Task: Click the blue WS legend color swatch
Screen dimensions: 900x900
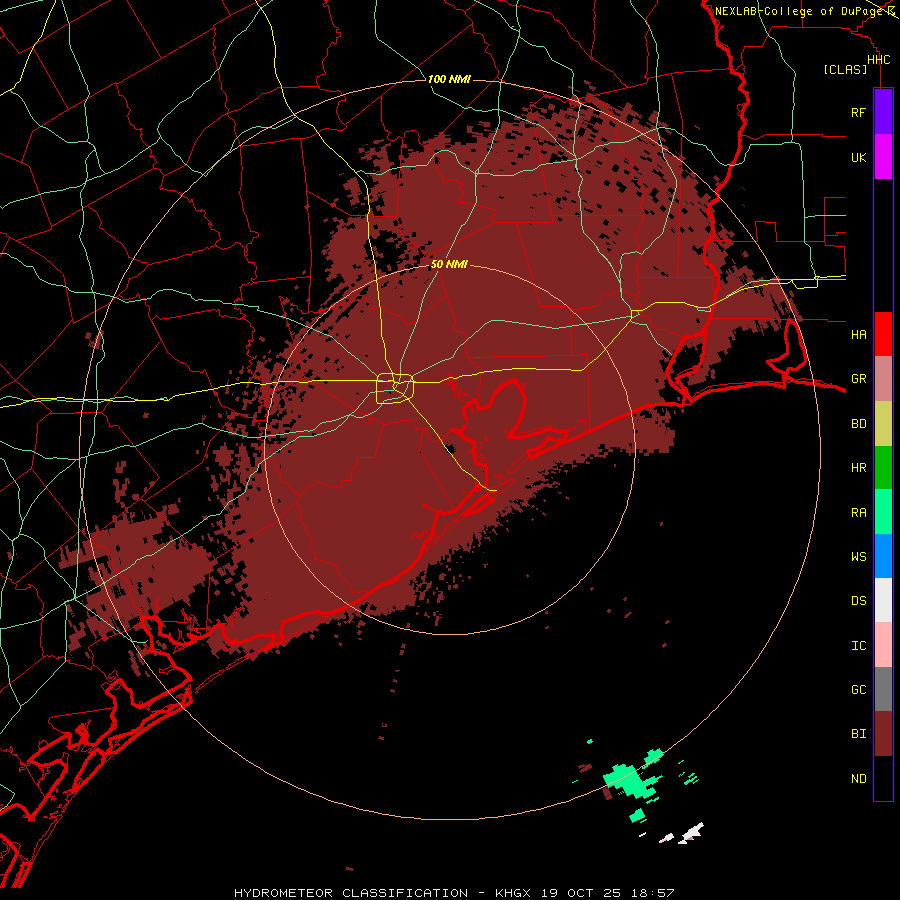Action: click(x=883, y=556)
